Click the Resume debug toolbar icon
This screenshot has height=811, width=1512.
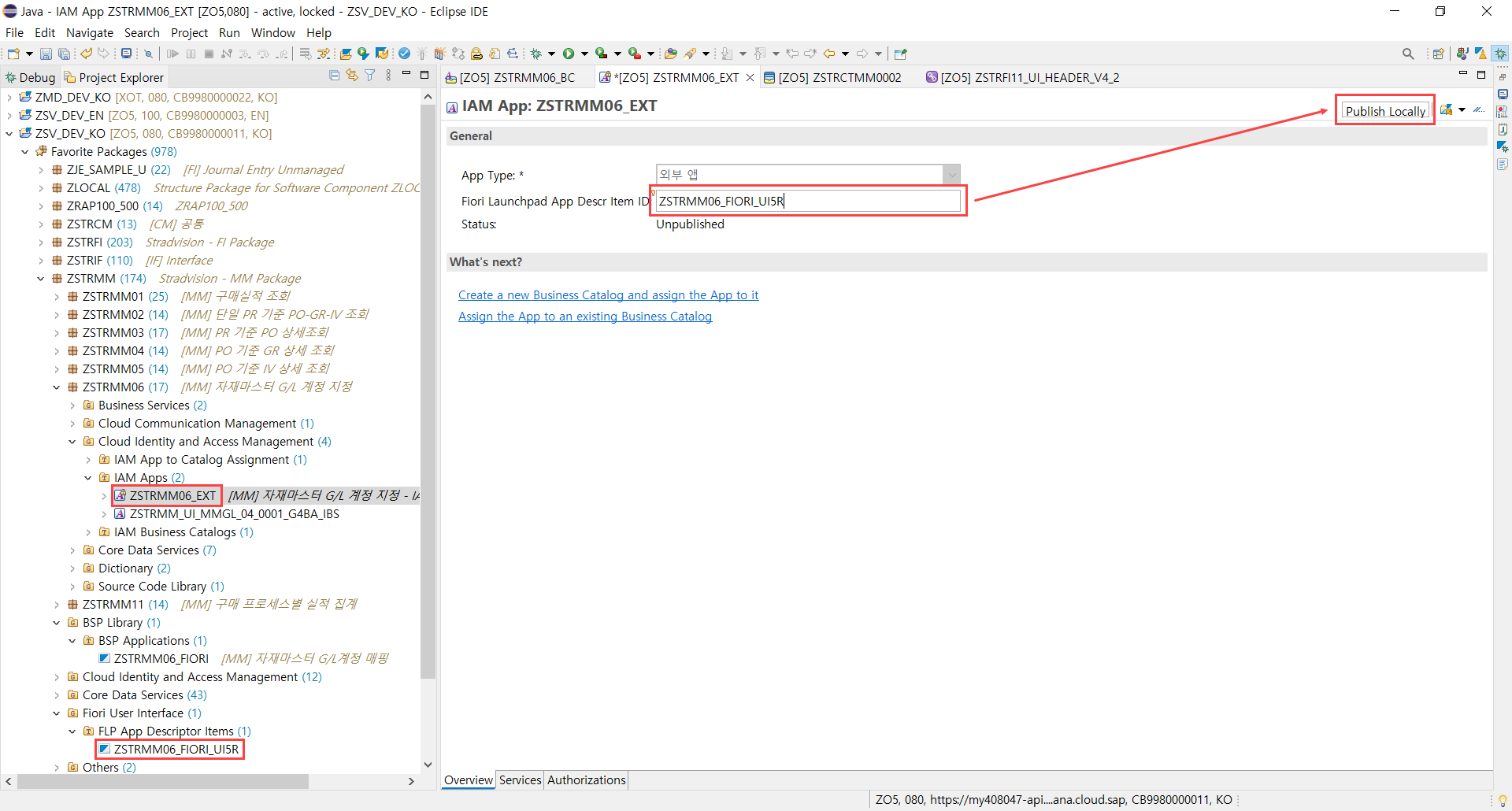(172, 54)
